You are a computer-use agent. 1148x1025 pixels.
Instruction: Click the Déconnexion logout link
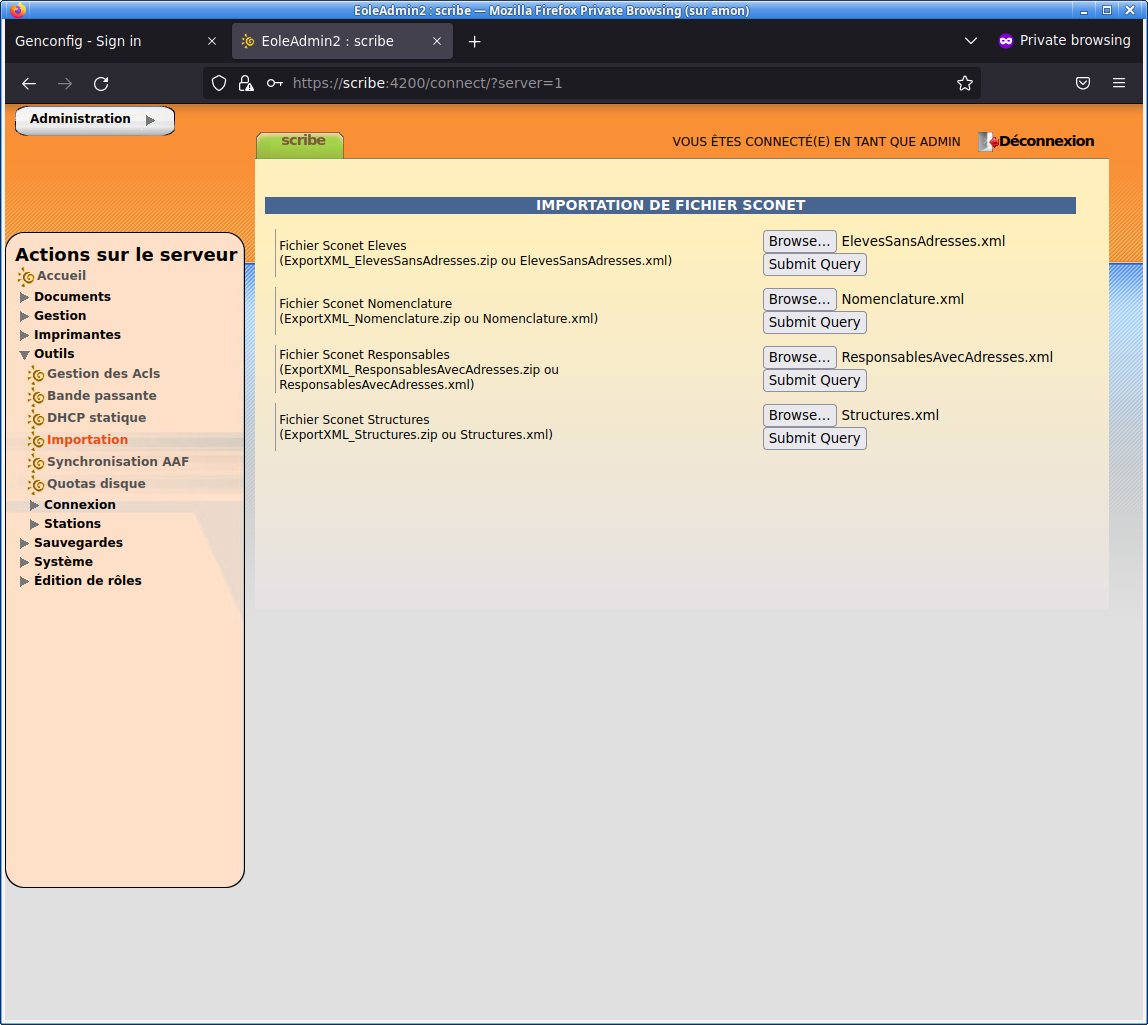[1045, 142]
